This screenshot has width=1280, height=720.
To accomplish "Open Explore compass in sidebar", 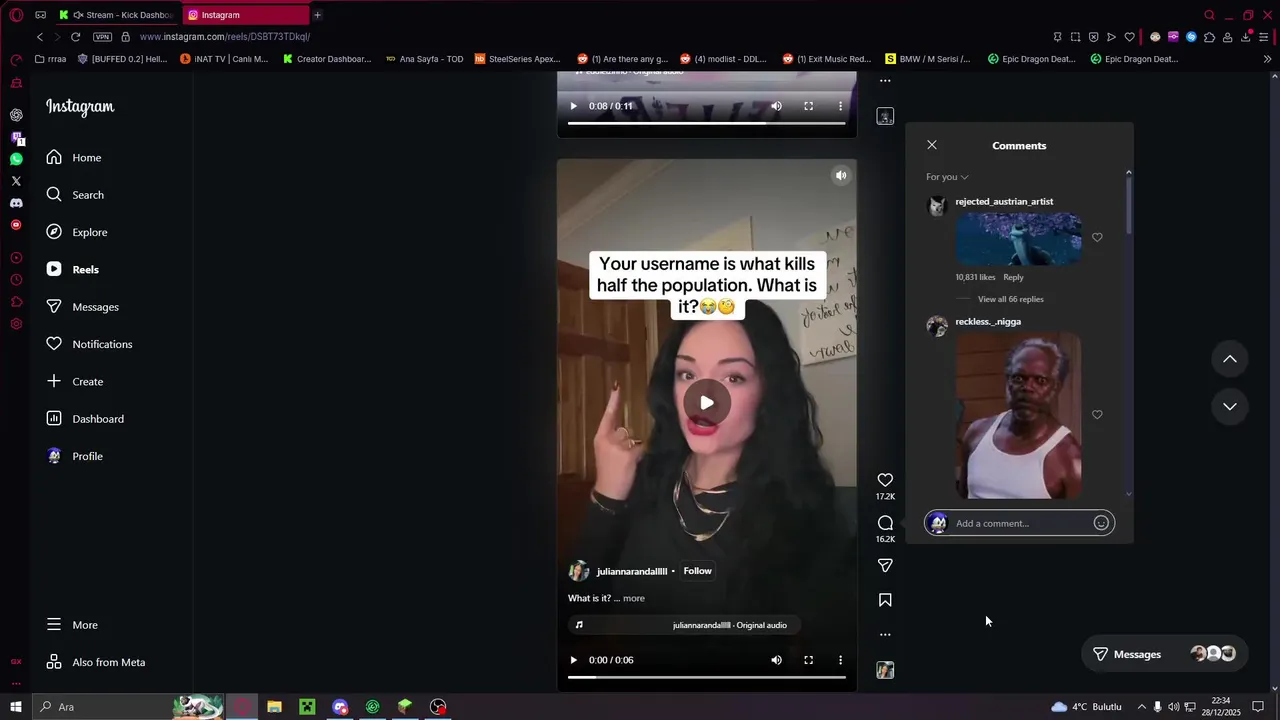I will click(x=76, y=232).
